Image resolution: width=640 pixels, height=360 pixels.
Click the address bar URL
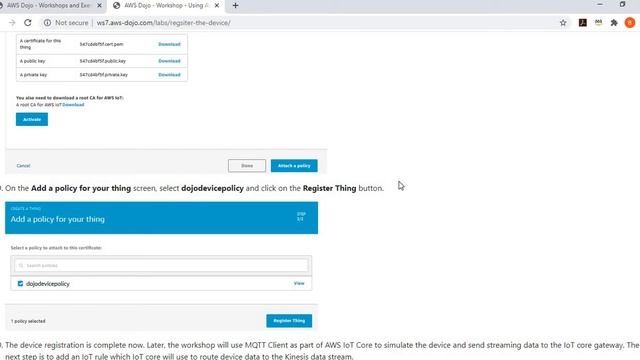[163, 23]
